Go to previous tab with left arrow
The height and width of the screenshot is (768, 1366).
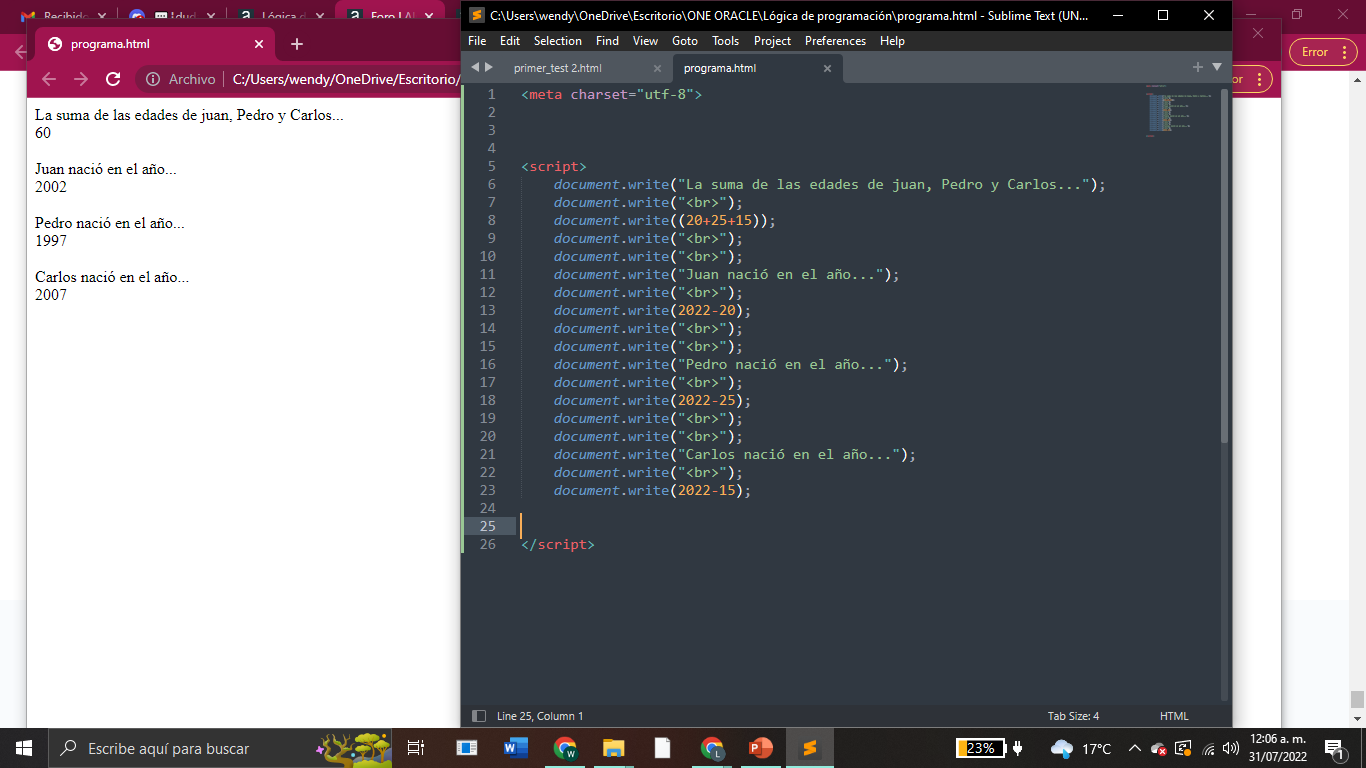coord(475,67)
